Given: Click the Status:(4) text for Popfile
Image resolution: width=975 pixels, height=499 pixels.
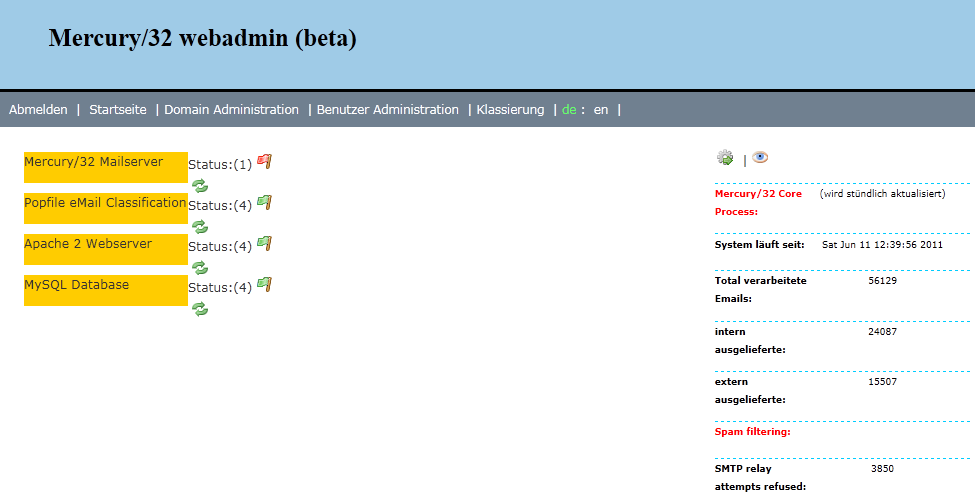Looking at the screenshot, I should click(x=220, y=205).
